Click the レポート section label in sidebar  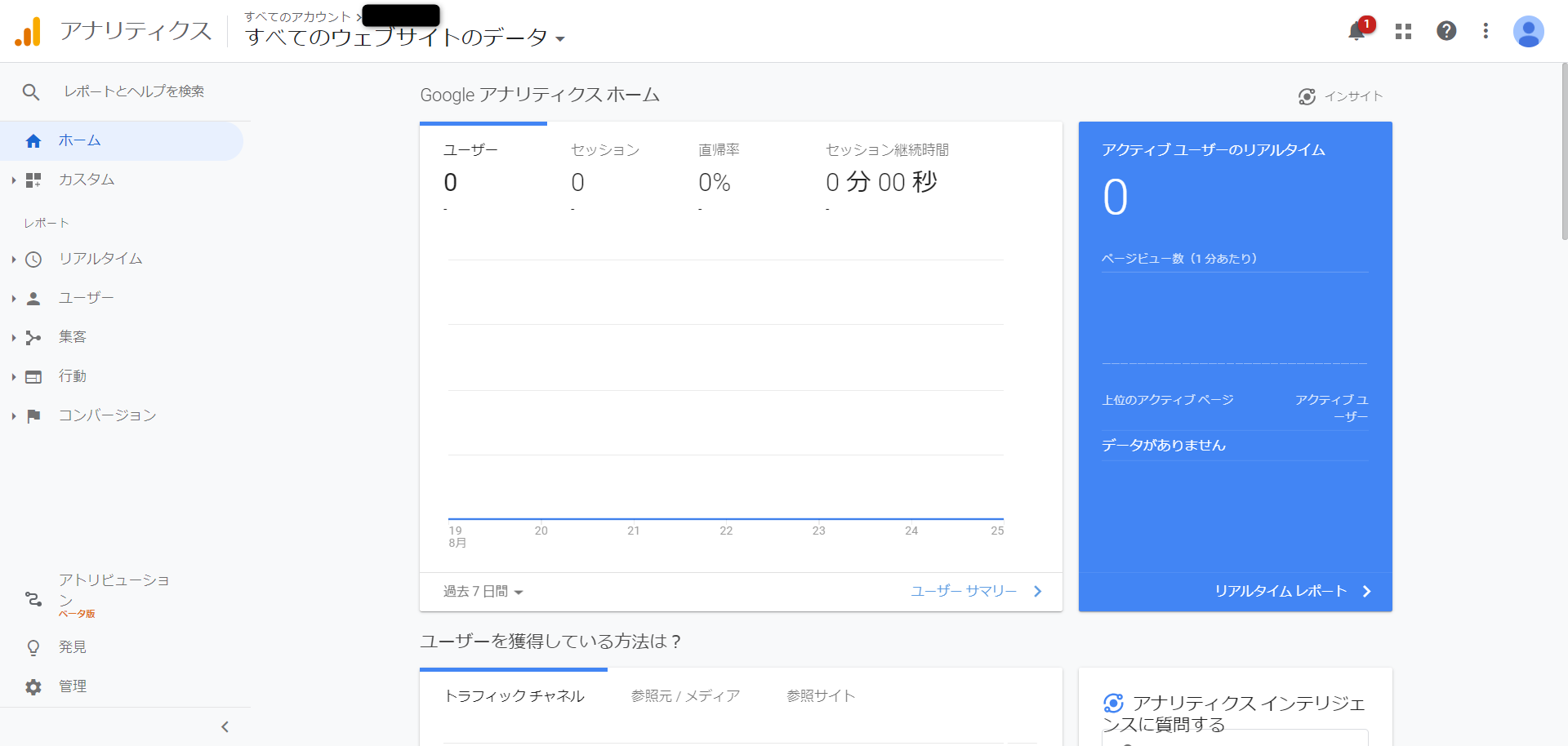click(47, 224)
